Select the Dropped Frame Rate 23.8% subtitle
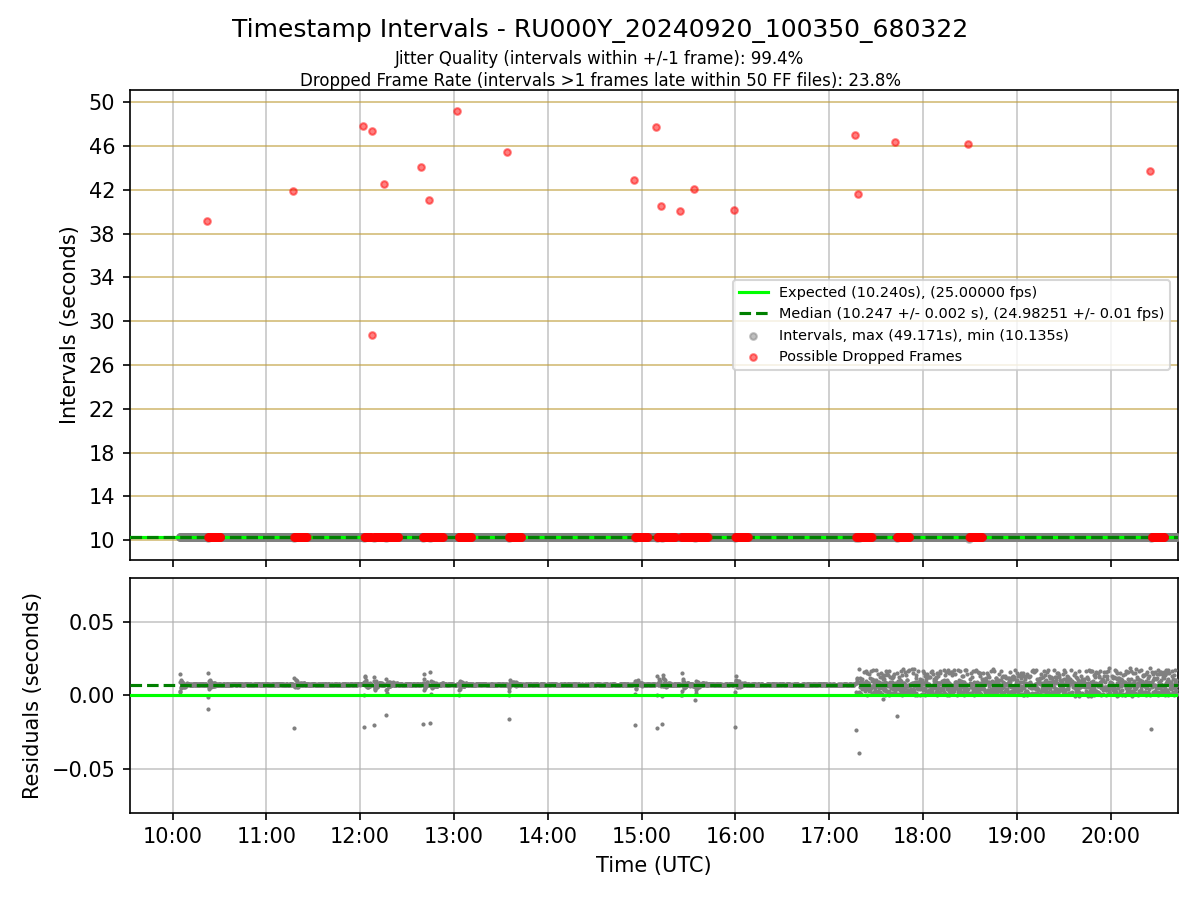 600,80
